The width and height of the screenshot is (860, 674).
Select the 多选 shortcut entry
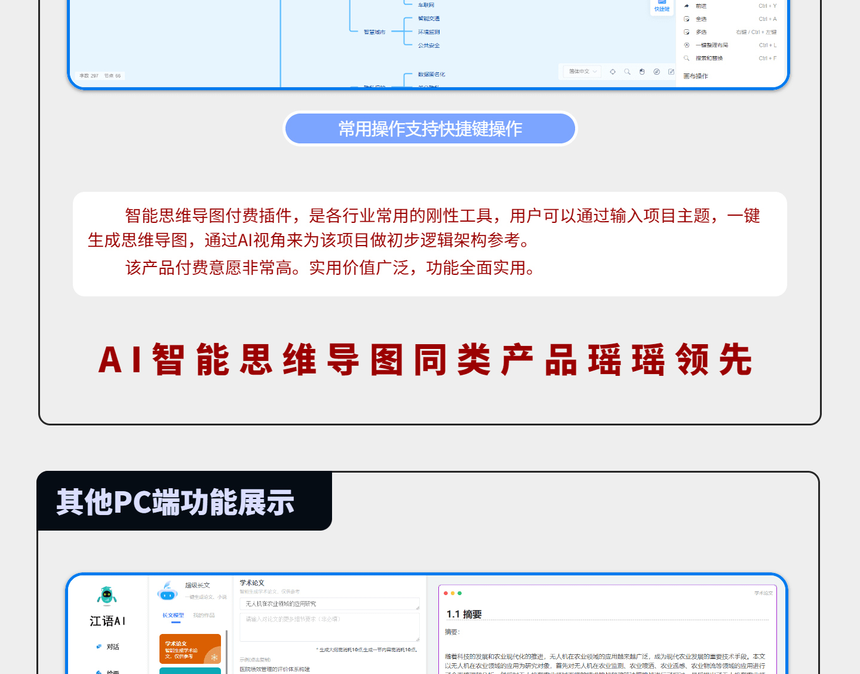click(730, 32)
